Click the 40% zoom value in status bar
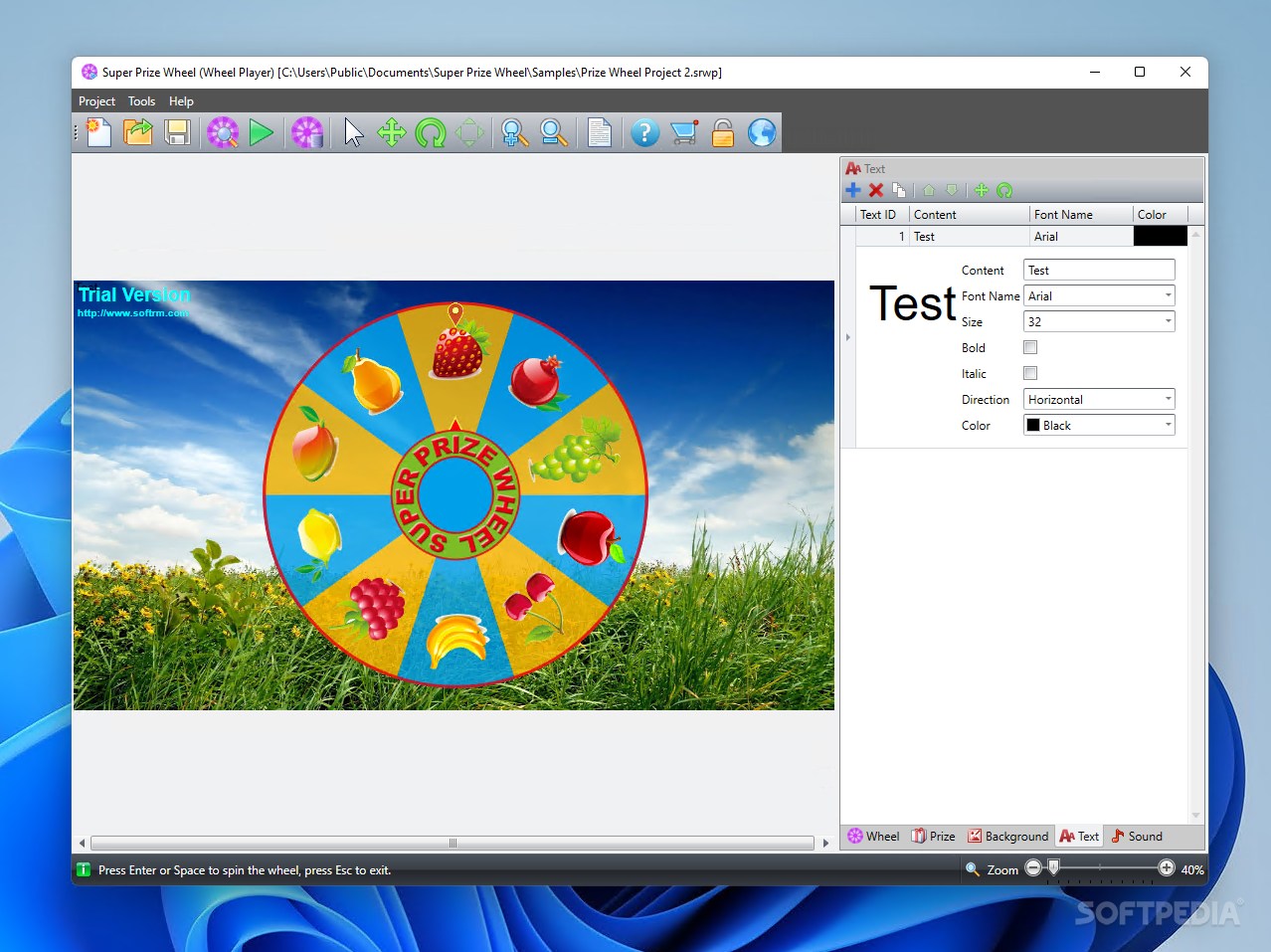Viewport: 1271px width, 952px height. click(1192, 869)
